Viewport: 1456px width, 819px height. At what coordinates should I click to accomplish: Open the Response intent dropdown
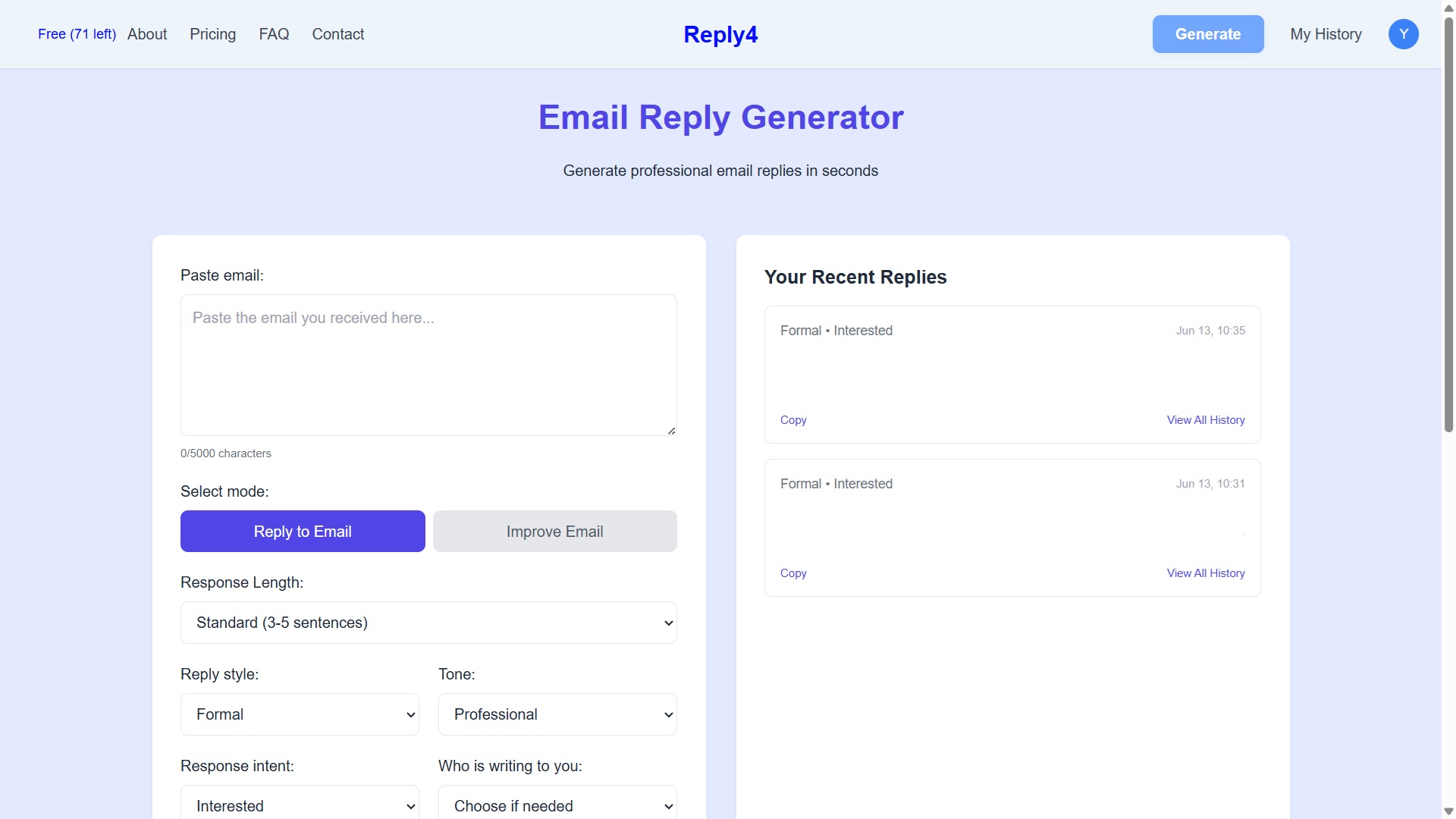coord(300,805)
